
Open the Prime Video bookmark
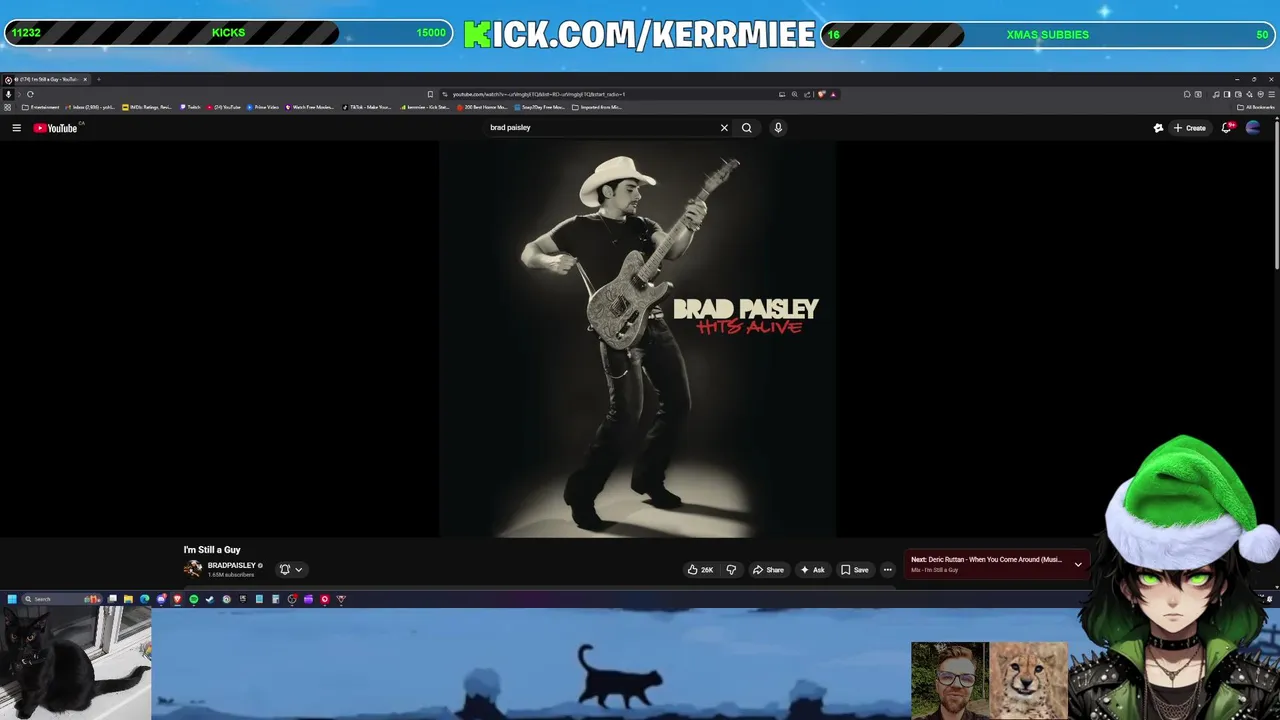262,107
